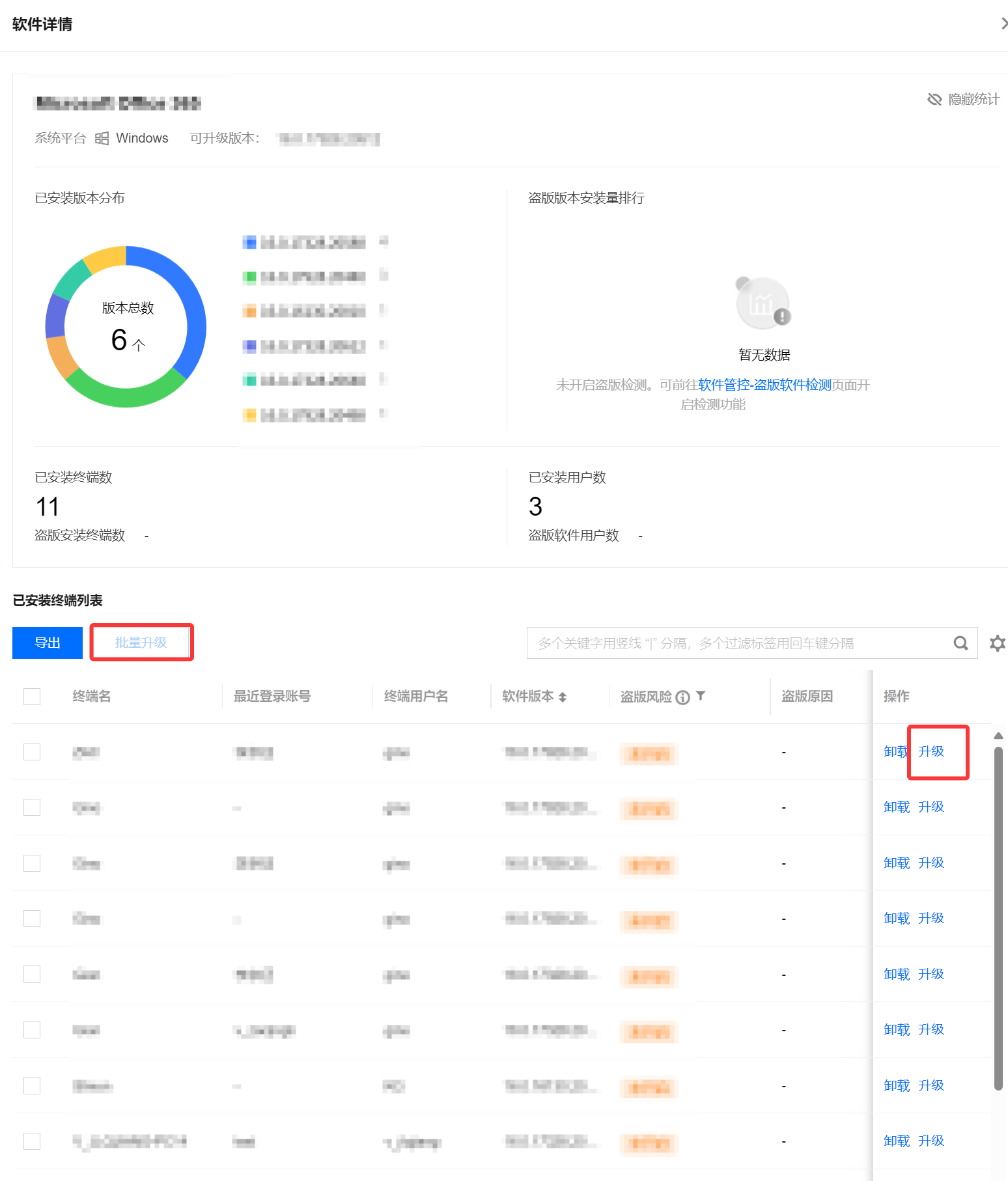Check the first terminal row checkbox
This screenshot has width=1008, height=1181.
[x=32, y=752]
